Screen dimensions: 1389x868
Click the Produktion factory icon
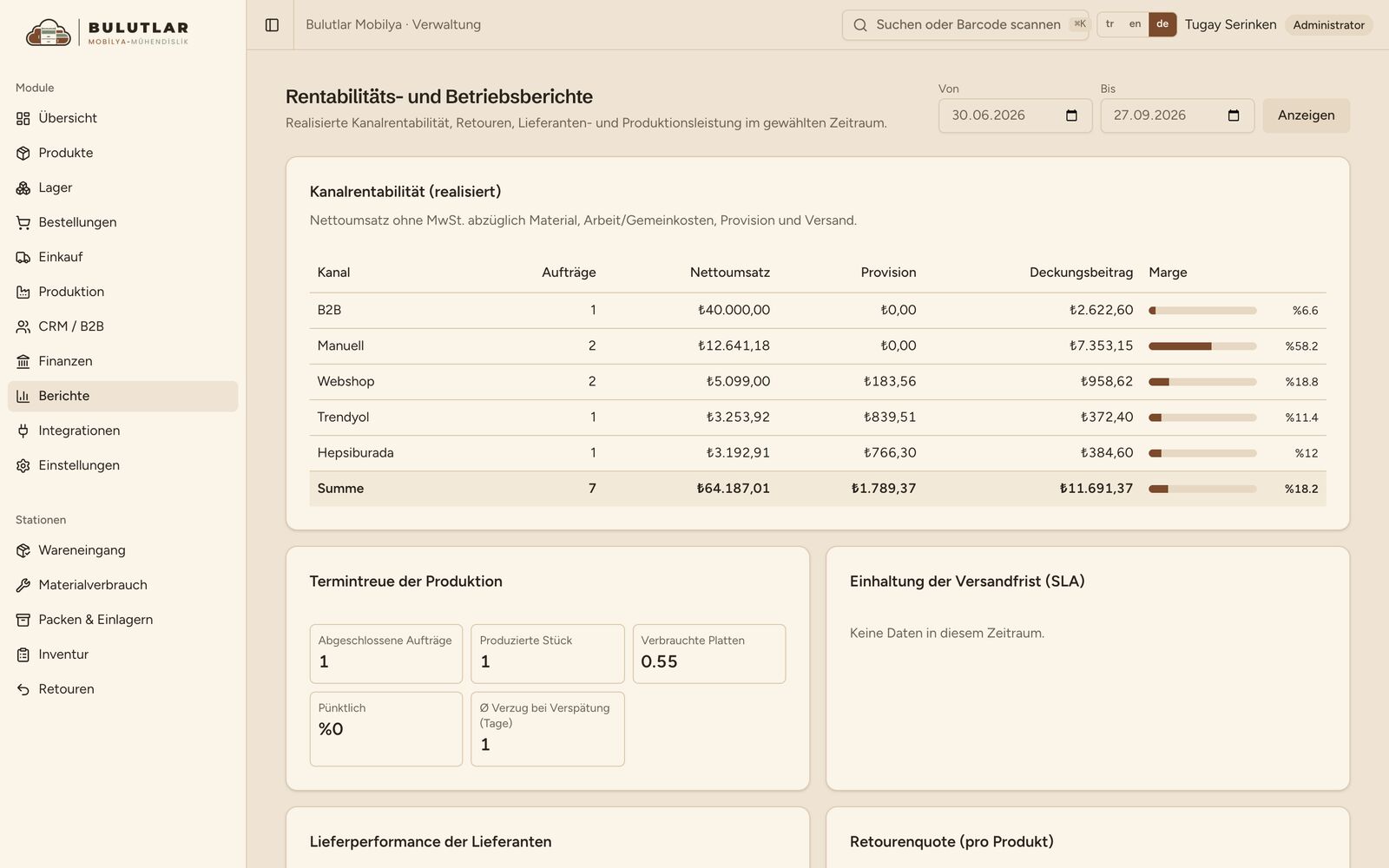23,292
